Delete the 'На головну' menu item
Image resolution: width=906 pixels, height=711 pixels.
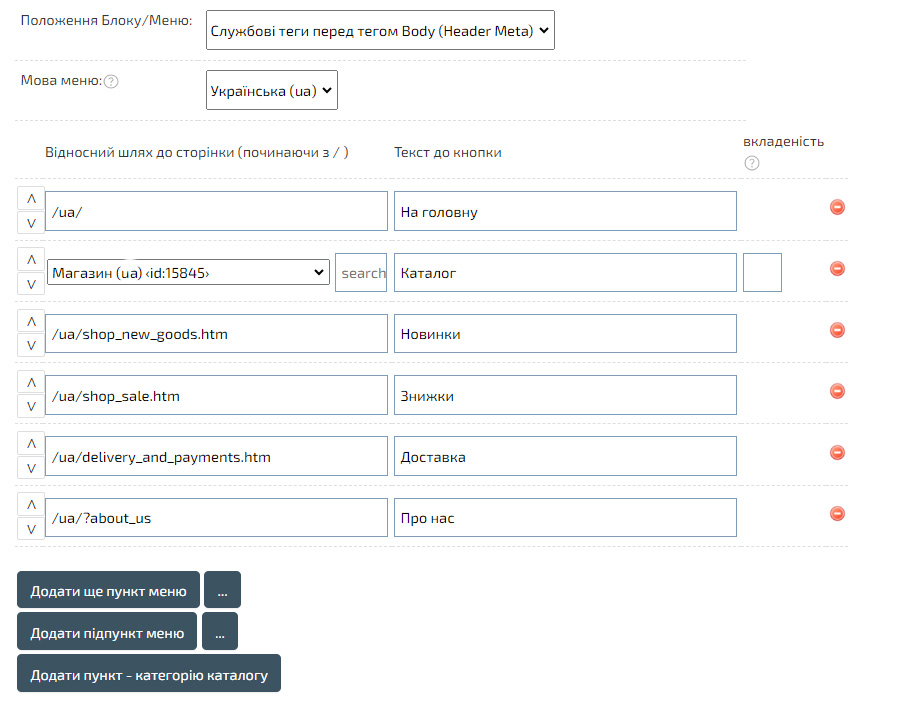[x=838, y=207]
